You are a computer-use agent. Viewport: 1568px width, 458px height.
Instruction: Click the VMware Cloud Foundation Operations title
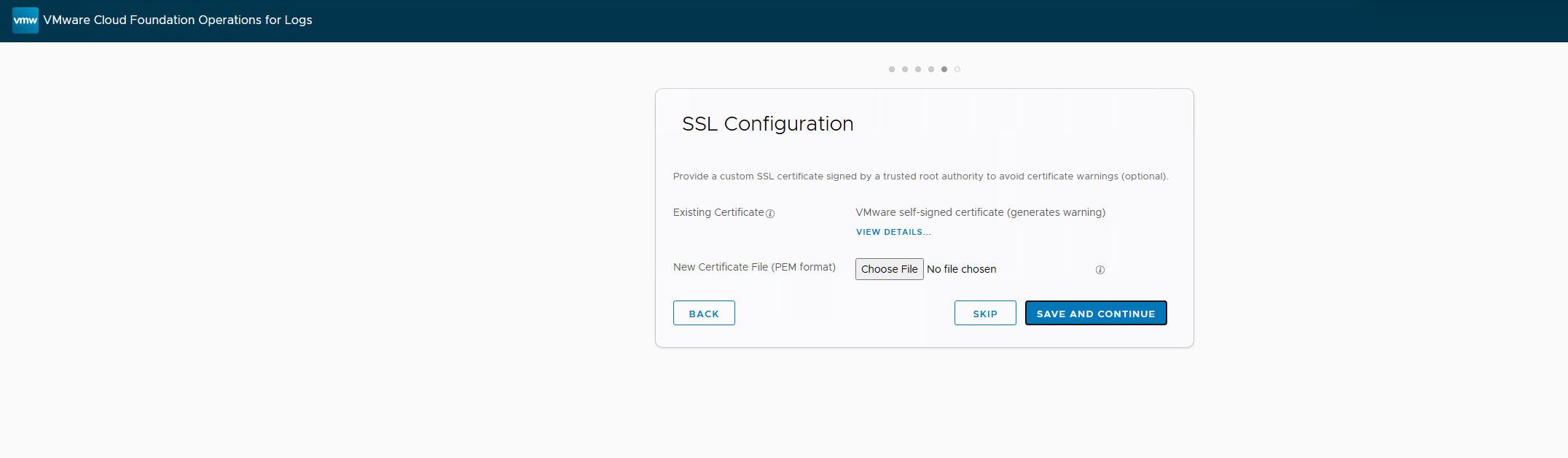(178, 20)
